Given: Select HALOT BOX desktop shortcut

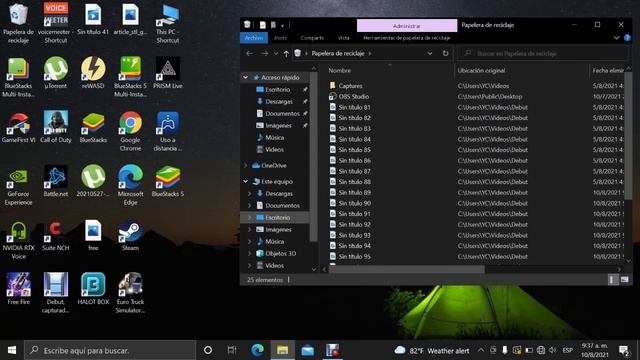Looking at the screenshot, I should click(x=93, y=289).
